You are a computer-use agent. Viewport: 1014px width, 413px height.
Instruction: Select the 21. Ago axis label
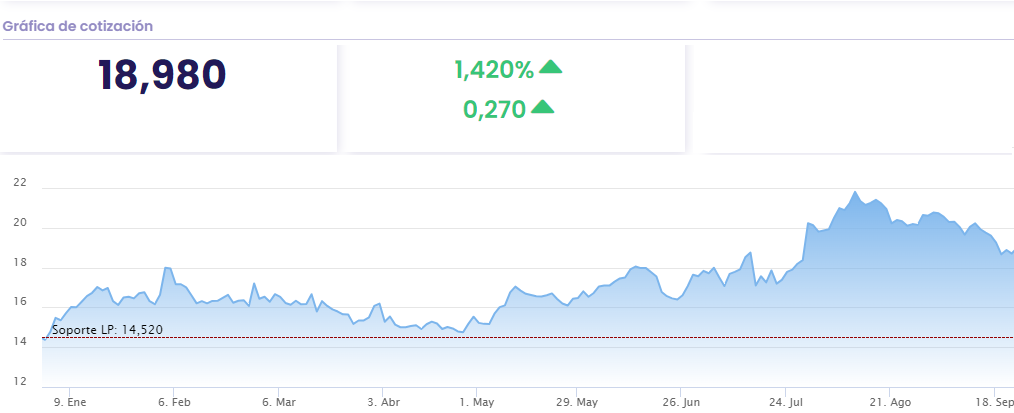(x=892, y=402)
